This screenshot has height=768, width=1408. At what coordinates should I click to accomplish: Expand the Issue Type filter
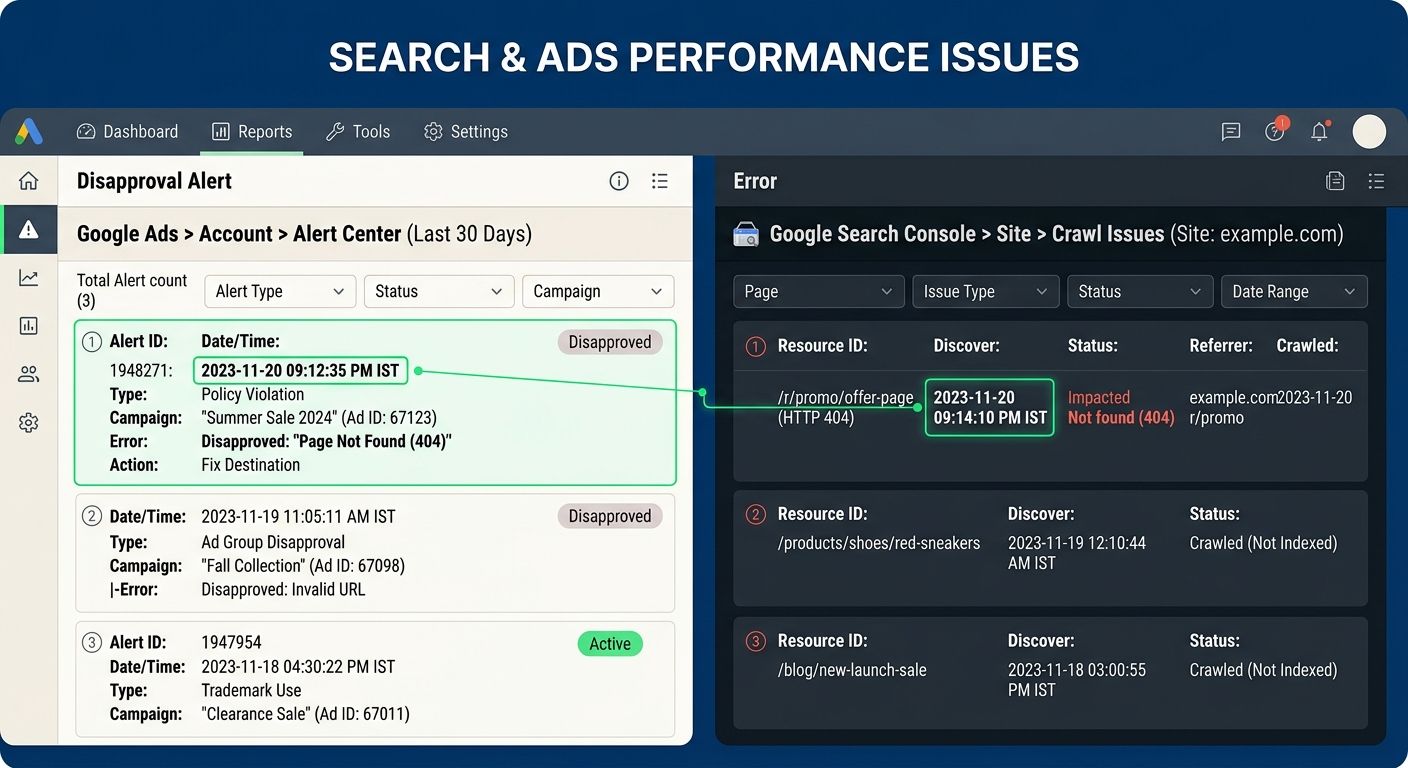pos(985,291)
